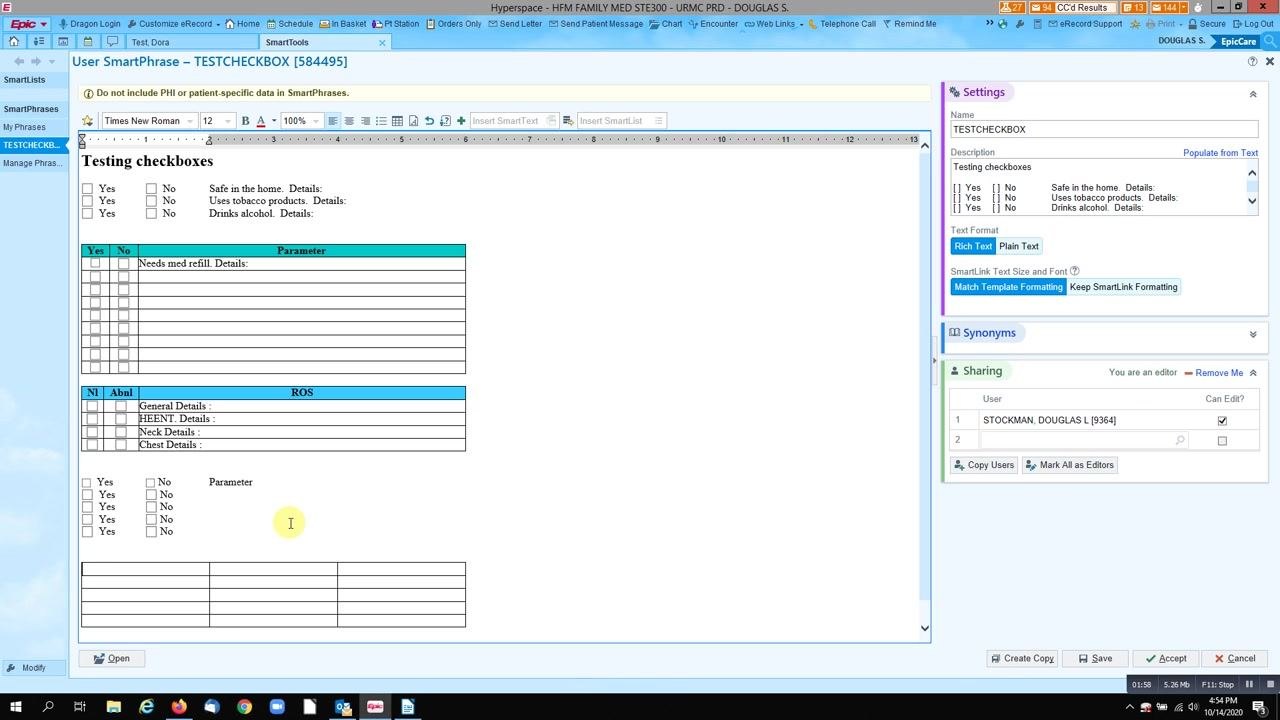The height and width of the screenshot is (720, 1280).
Task: Toggle Can Edit for STOCKMAN, DOUGLAS L
Action: pyautogui.click(x=1222, y=421)
